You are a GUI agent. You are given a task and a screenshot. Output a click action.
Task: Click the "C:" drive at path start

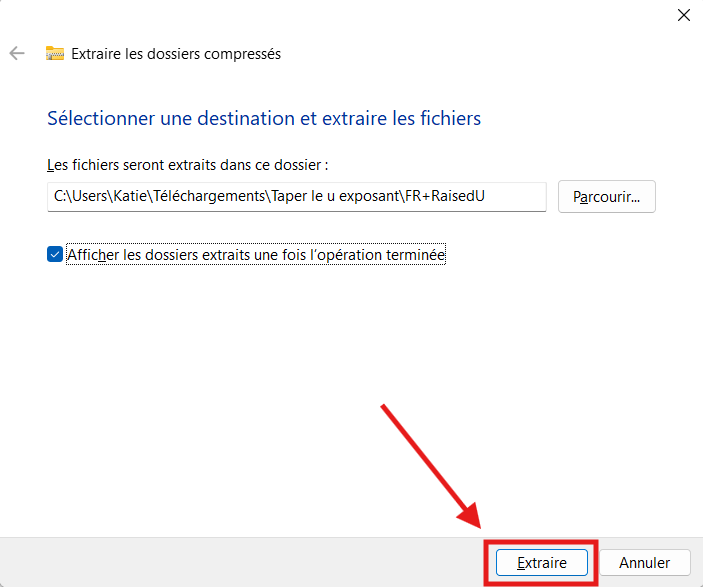coord(60,197)
